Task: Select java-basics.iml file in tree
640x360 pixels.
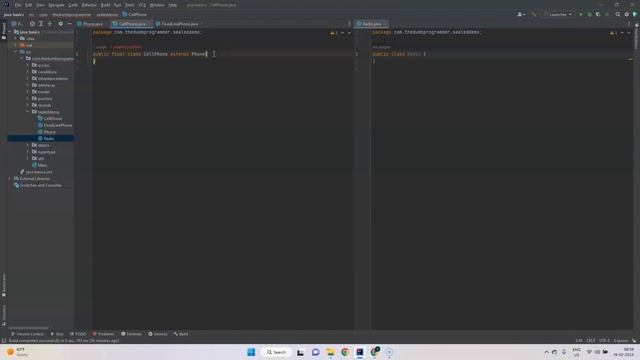Action: click(36, 172)
